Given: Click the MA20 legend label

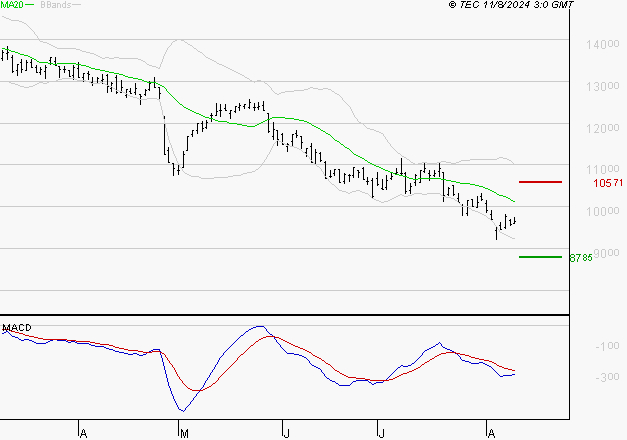Looking at the screenshot, I should (12, 5).
